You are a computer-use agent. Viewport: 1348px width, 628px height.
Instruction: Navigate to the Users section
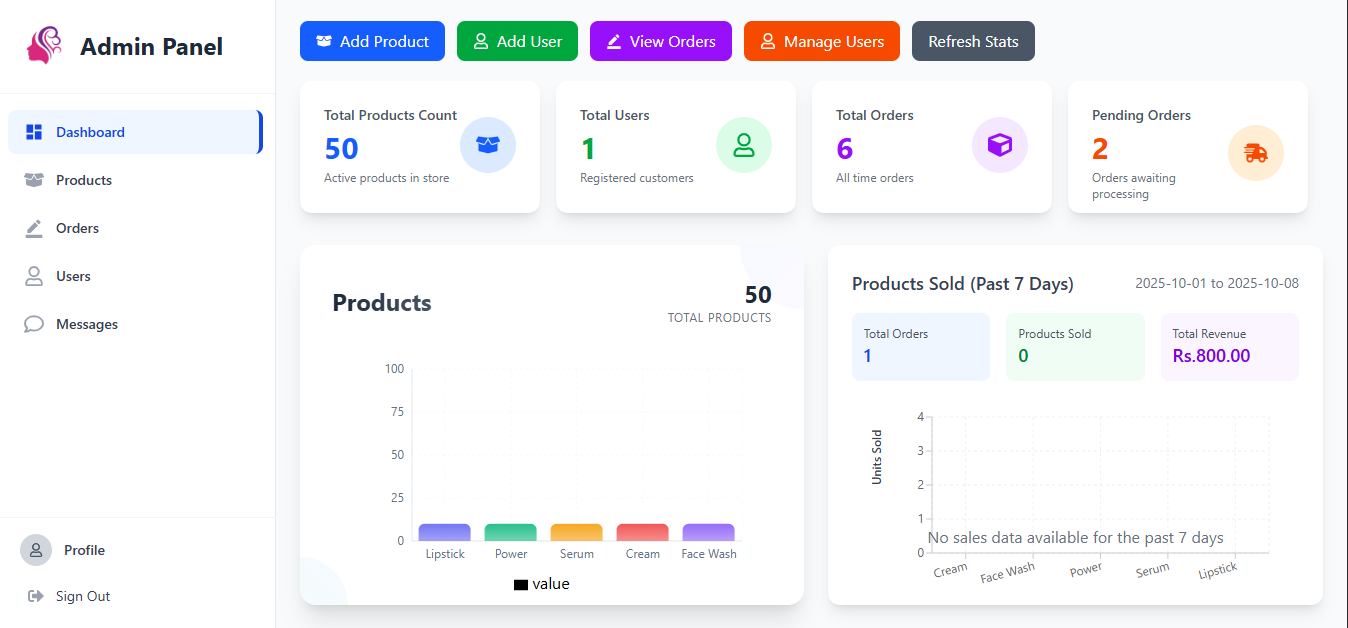click(75, 276)
